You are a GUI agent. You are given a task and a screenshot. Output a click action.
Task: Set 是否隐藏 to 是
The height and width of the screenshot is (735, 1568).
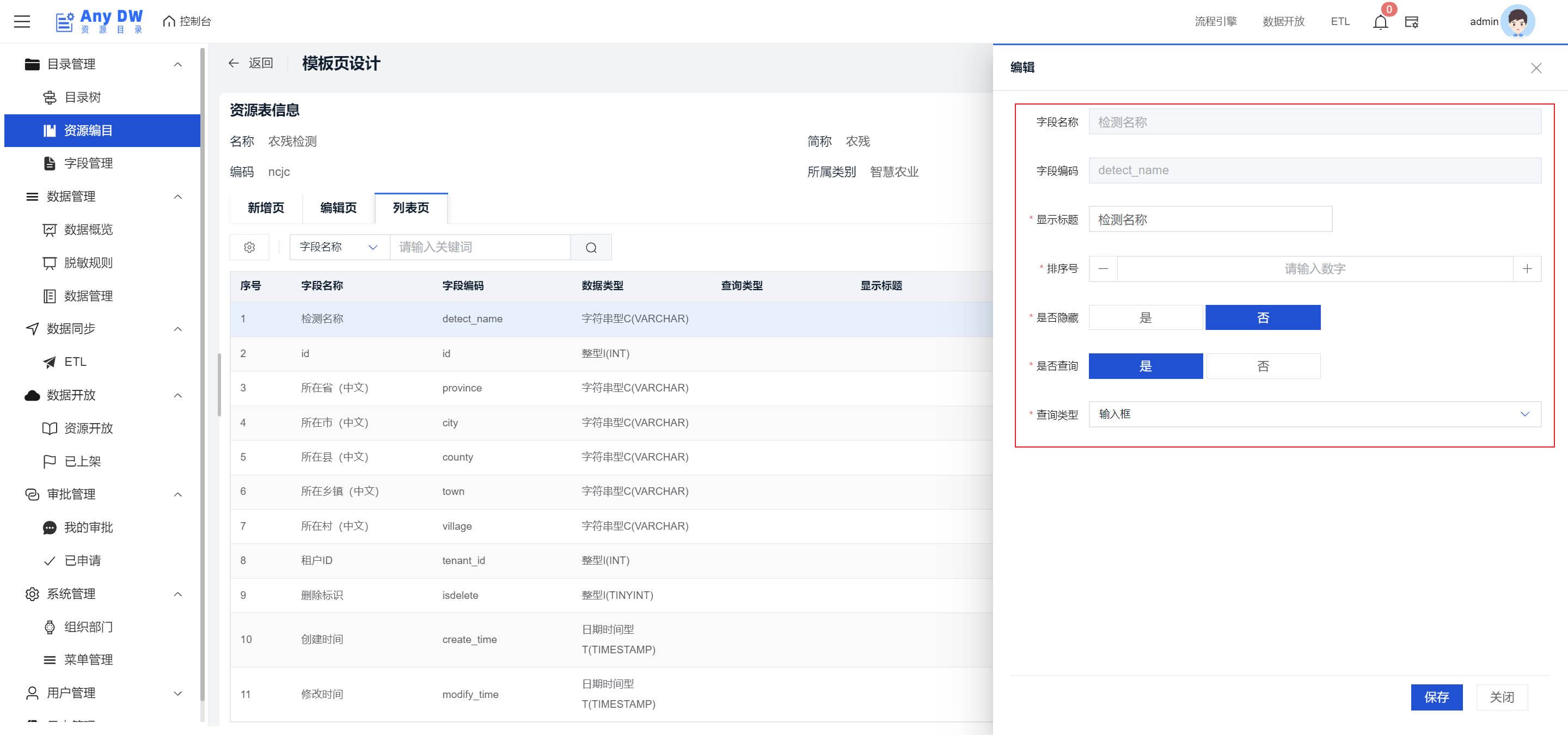1145,317
